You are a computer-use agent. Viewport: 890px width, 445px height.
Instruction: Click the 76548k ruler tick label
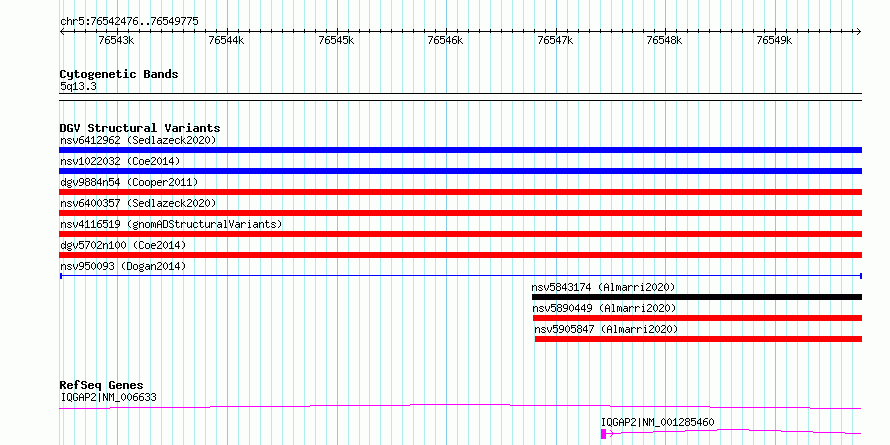[665, 40]
